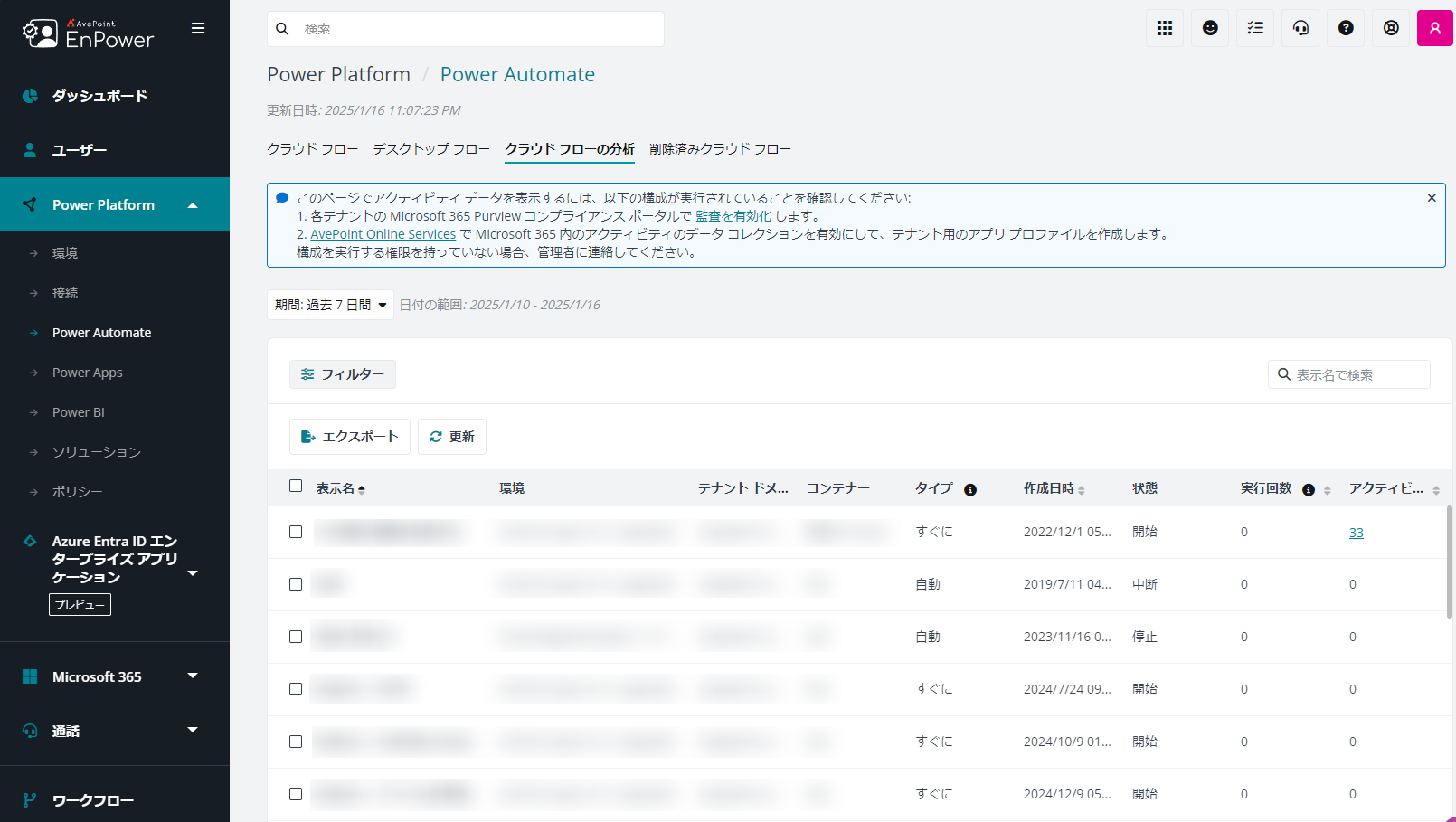Viewport: 1456px width, 822px height.
Task: Click the 更新 refresh button
Action: pos(452,437)
